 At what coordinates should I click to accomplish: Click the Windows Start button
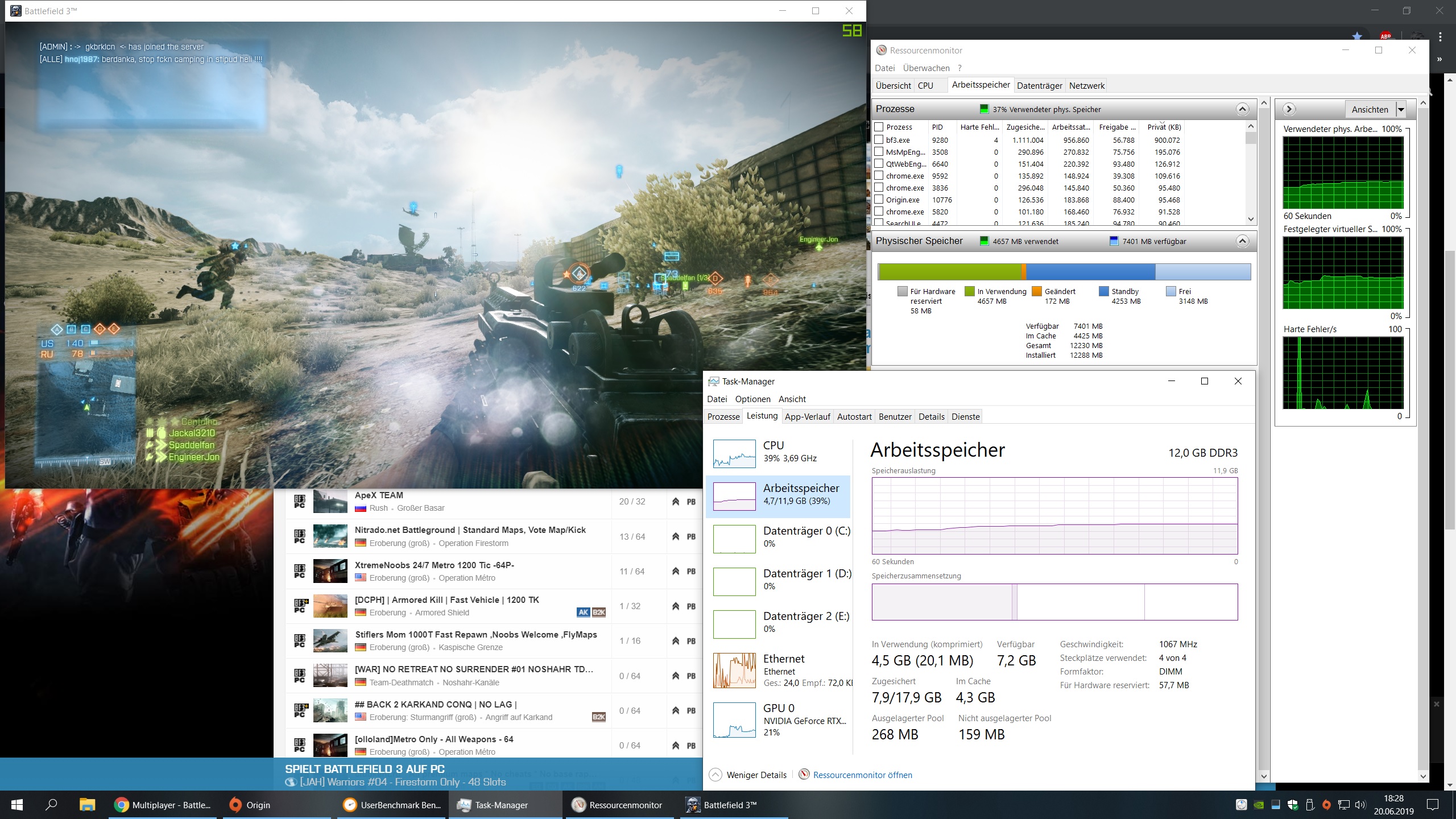pos(17,805)
